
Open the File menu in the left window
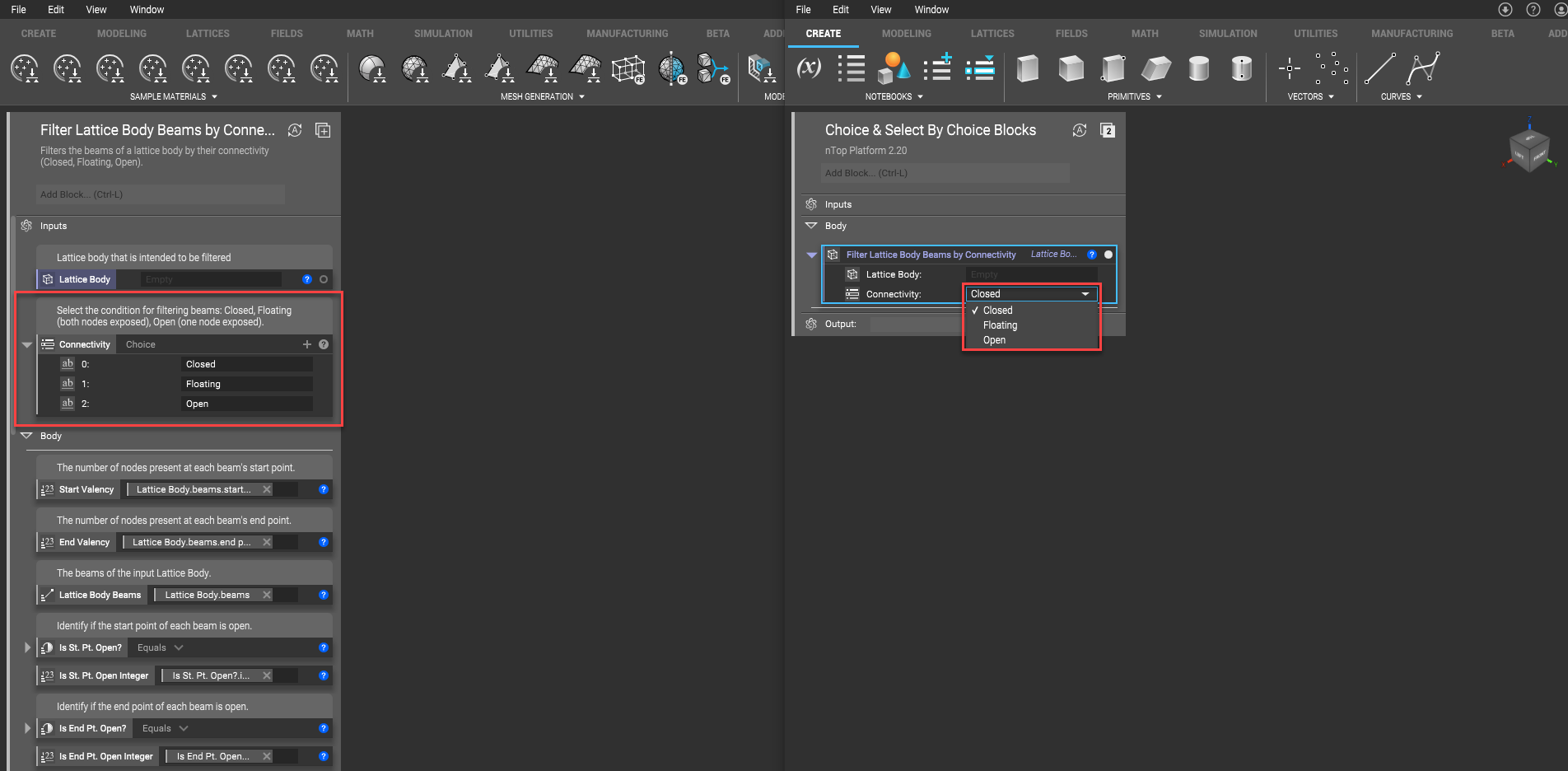point(18,10)
